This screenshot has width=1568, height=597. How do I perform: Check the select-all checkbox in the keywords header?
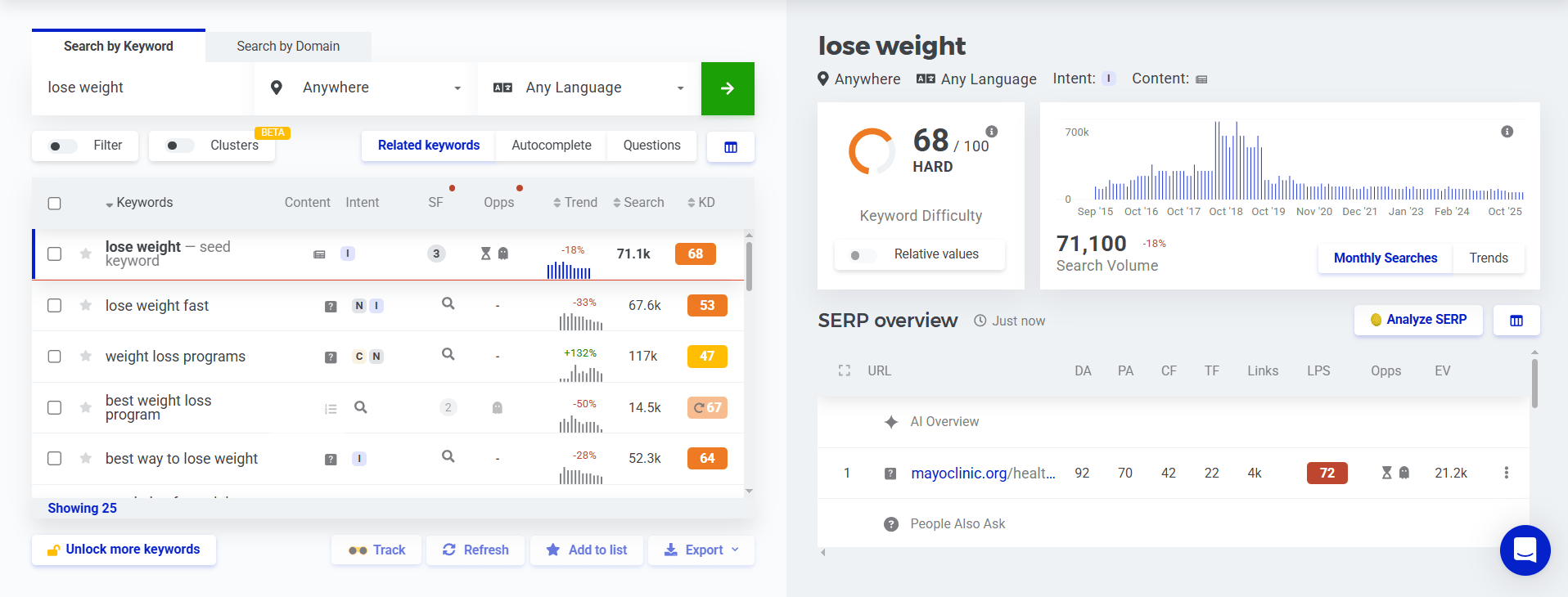pos(54,203)
